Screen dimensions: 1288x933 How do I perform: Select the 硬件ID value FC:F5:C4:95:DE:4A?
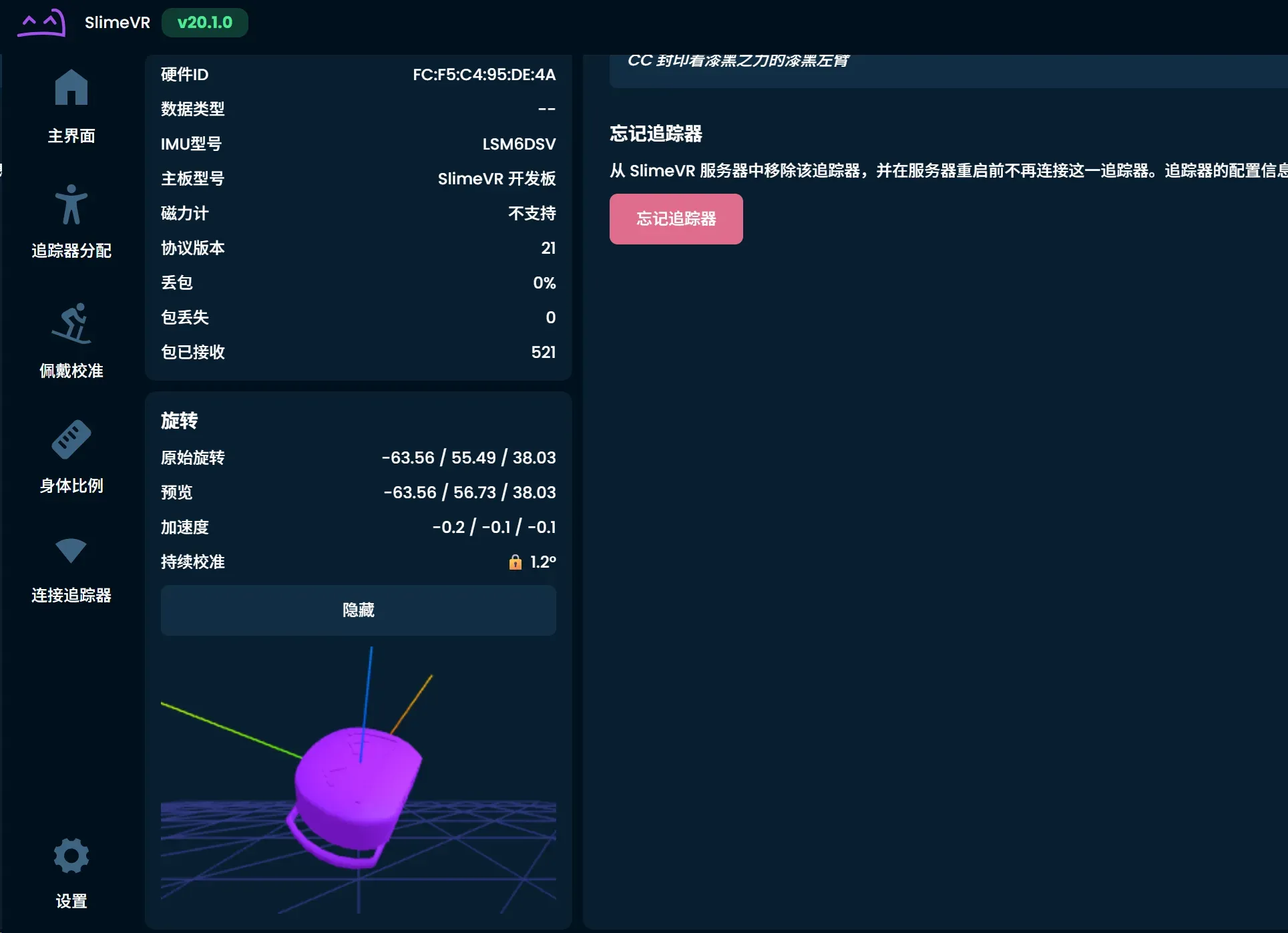tap(483, 75)
